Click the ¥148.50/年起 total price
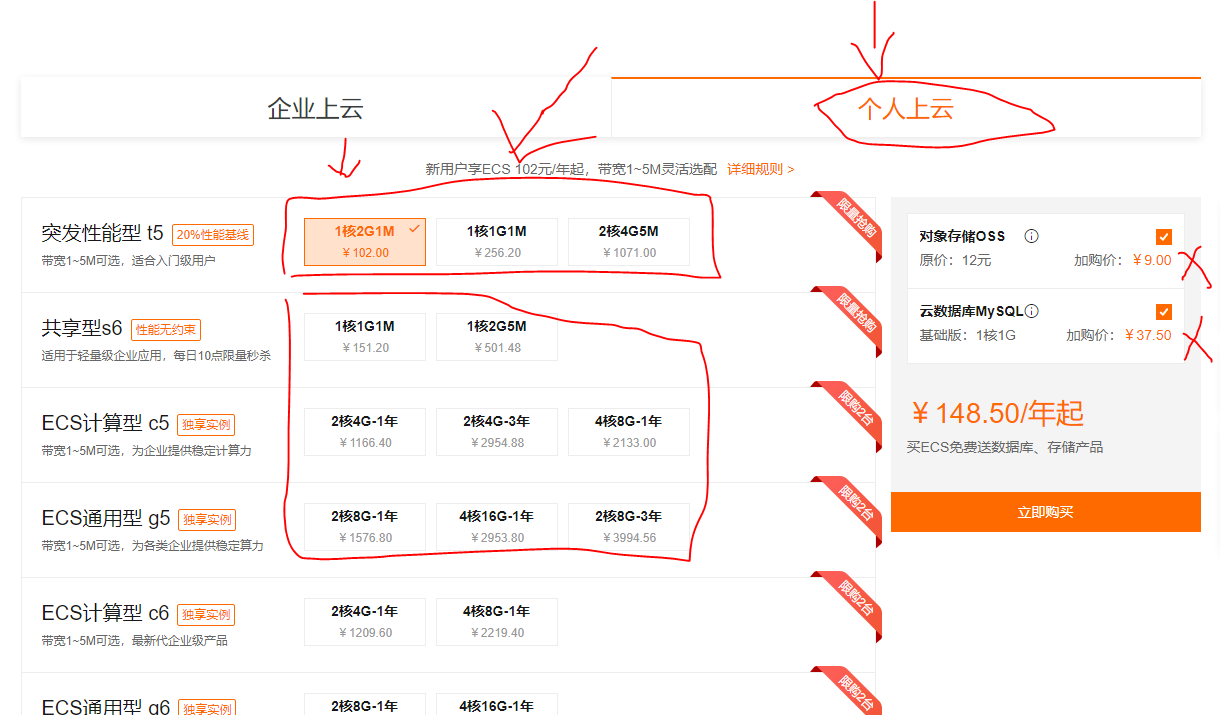The height and width of the screenshot is (715, 1220). click(998, 414)
